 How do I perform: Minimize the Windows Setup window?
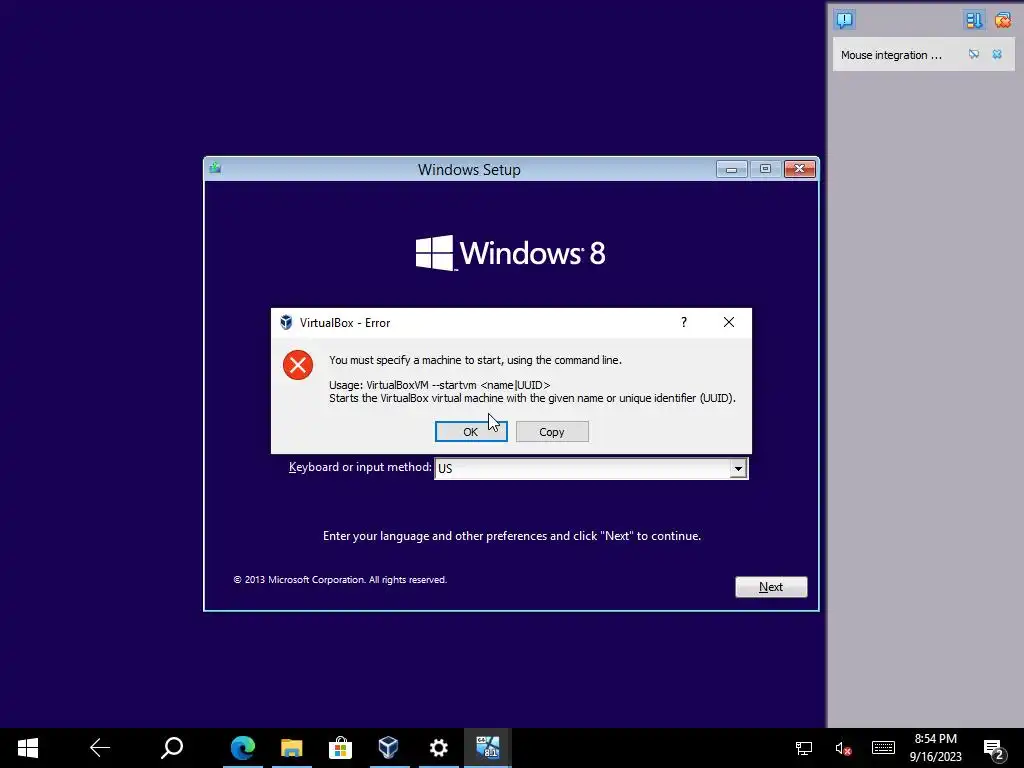click(x=731, y=169)
